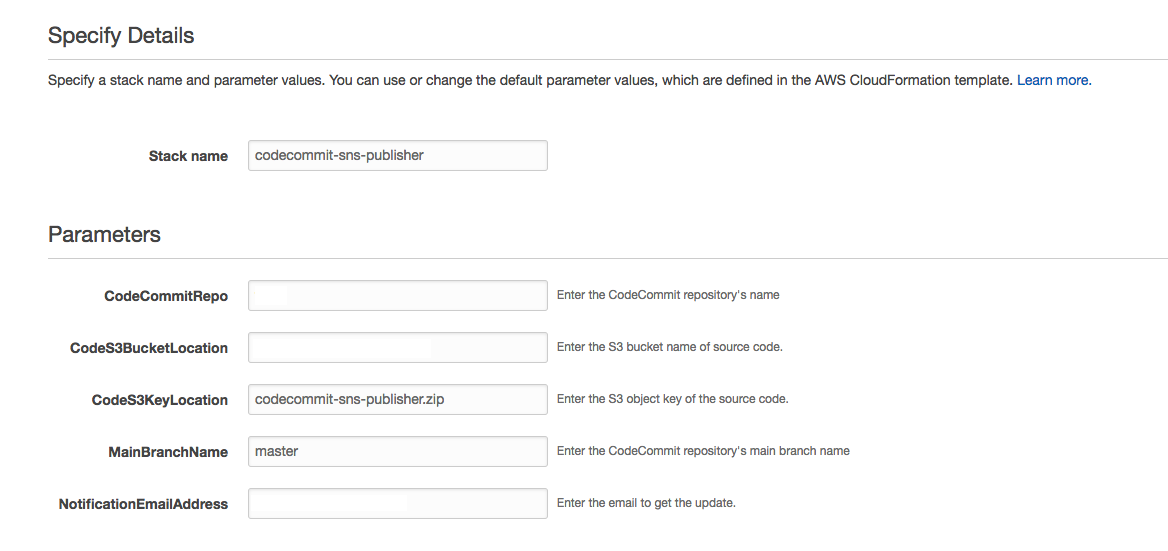
Task: Click the Stack name input field
Action: 397,155
